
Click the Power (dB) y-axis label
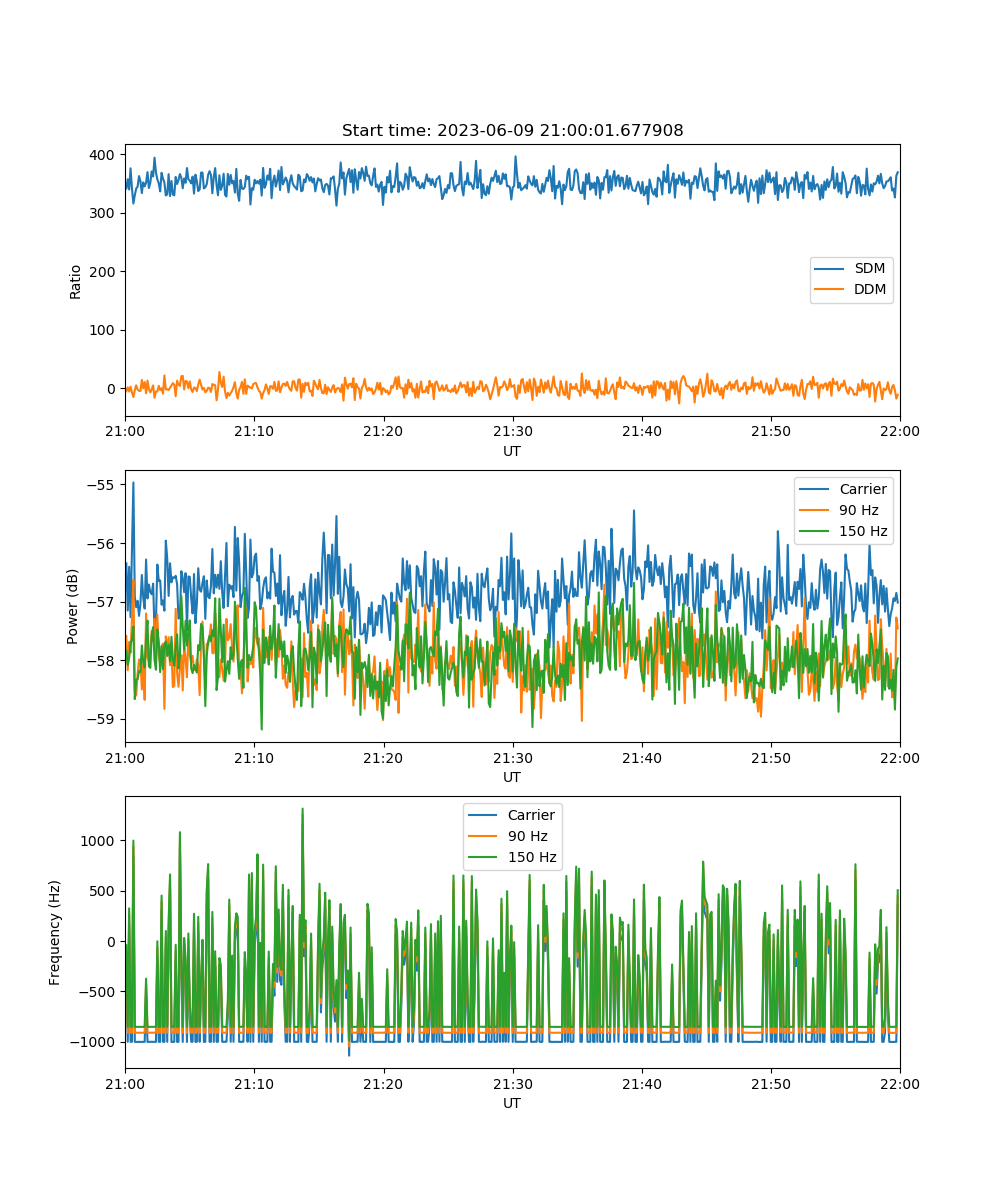pyautogui.click(x=74, y=606)
